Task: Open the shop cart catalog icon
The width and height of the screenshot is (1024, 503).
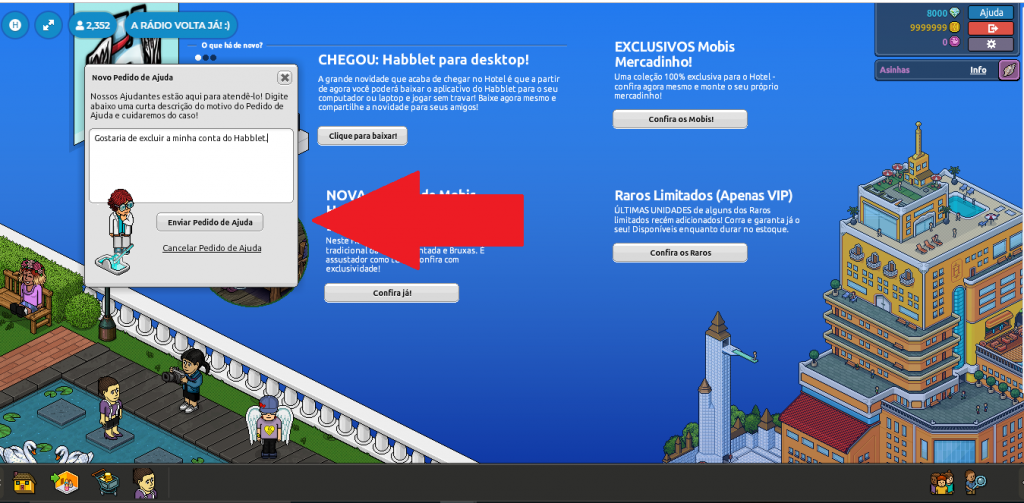Action: (x=104, y=482)
